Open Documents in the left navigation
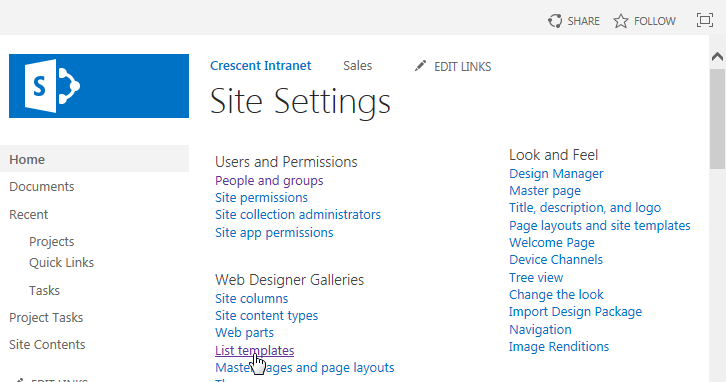The image size is (726, 382). 42,187
